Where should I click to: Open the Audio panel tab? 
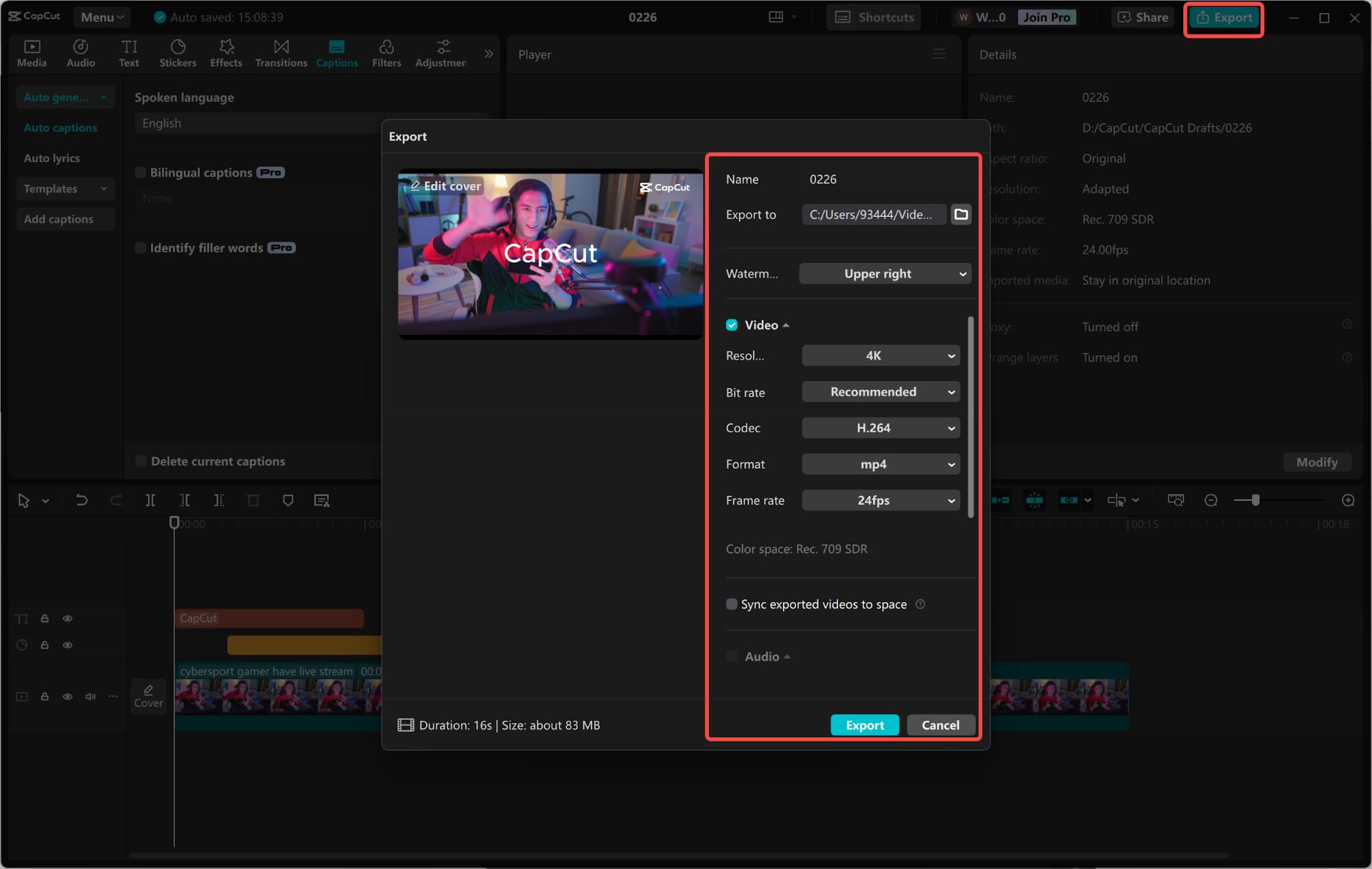click(x=80, y=53)
